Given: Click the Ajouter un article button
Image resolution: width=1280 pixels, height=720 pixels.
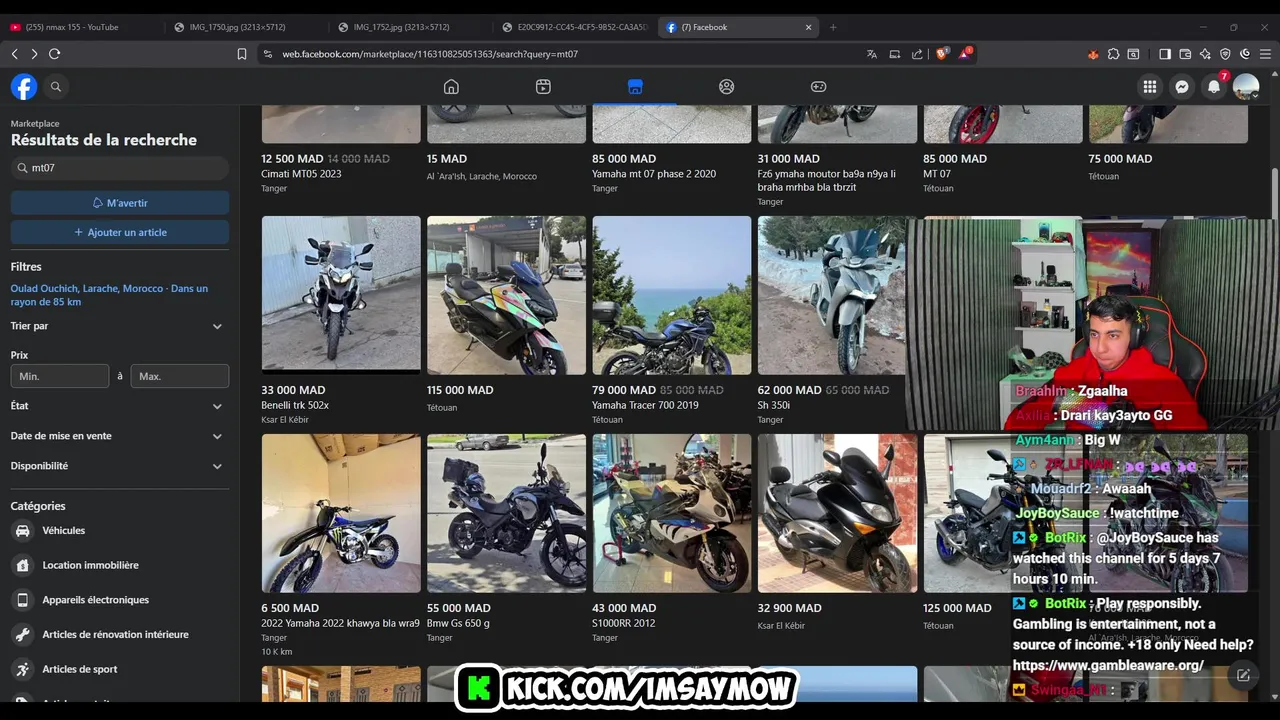Looking at the screenshot, I should click(120, 232).
